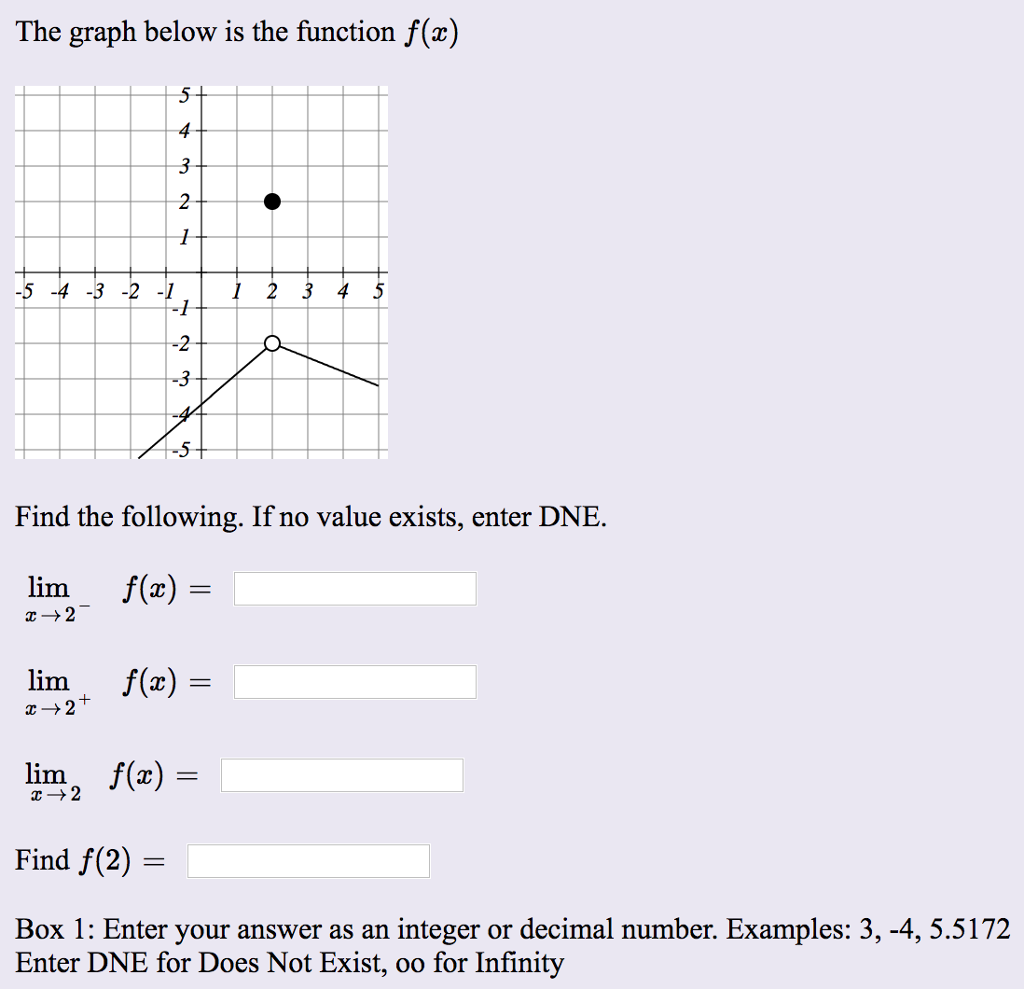Screen dimensions: 1024x989
Task: Click the number 2 on the x-axis
Action: click(271, 292)
